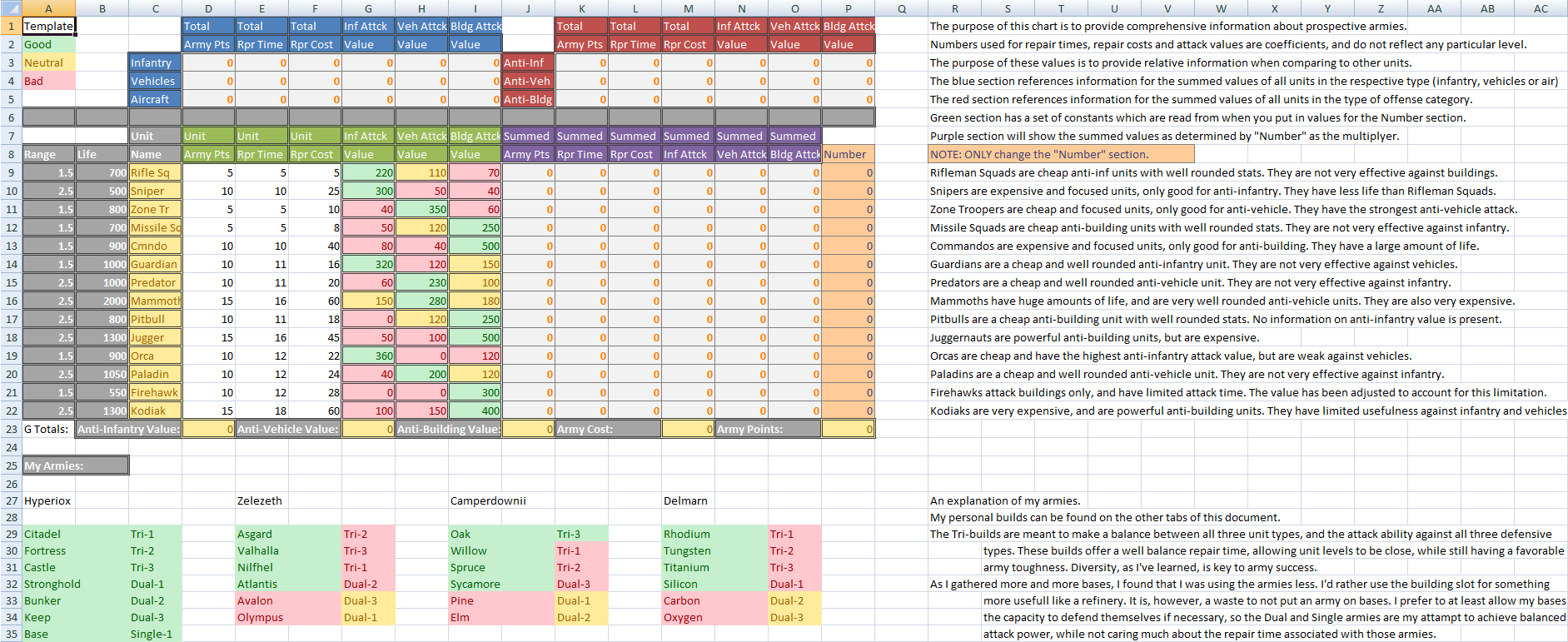Select the Oxygen base cell
This screenshot has height=642, width=1568.
pyautogui.click(x=688, y=617)
